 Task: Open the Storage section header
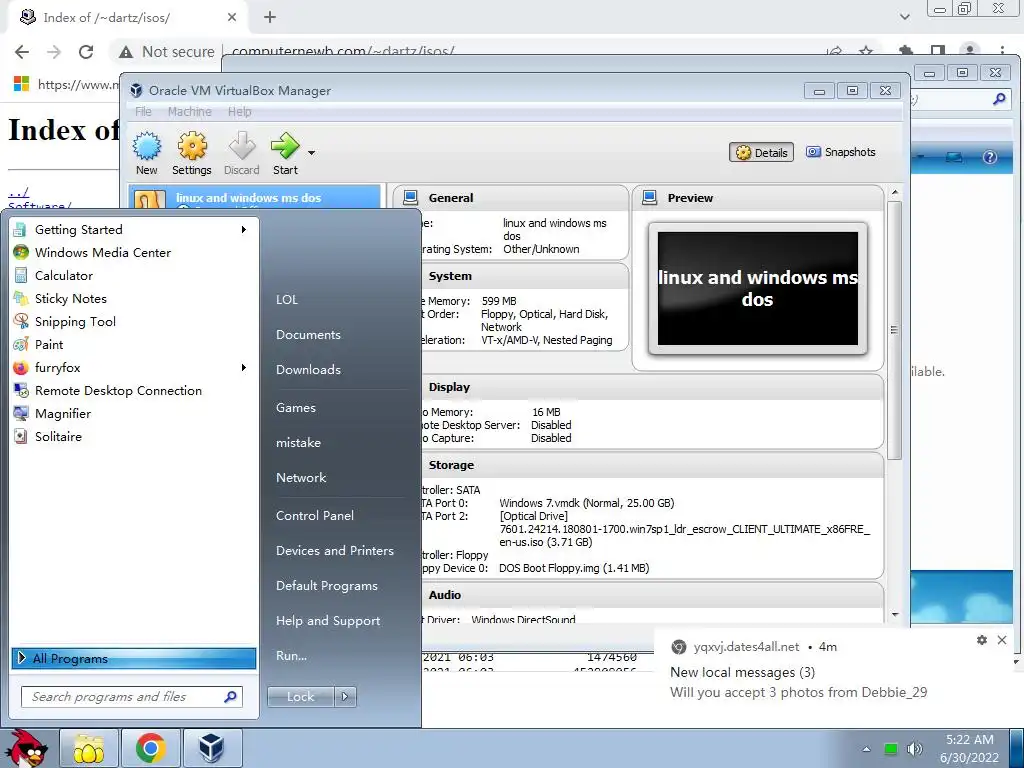pos(451,465)
